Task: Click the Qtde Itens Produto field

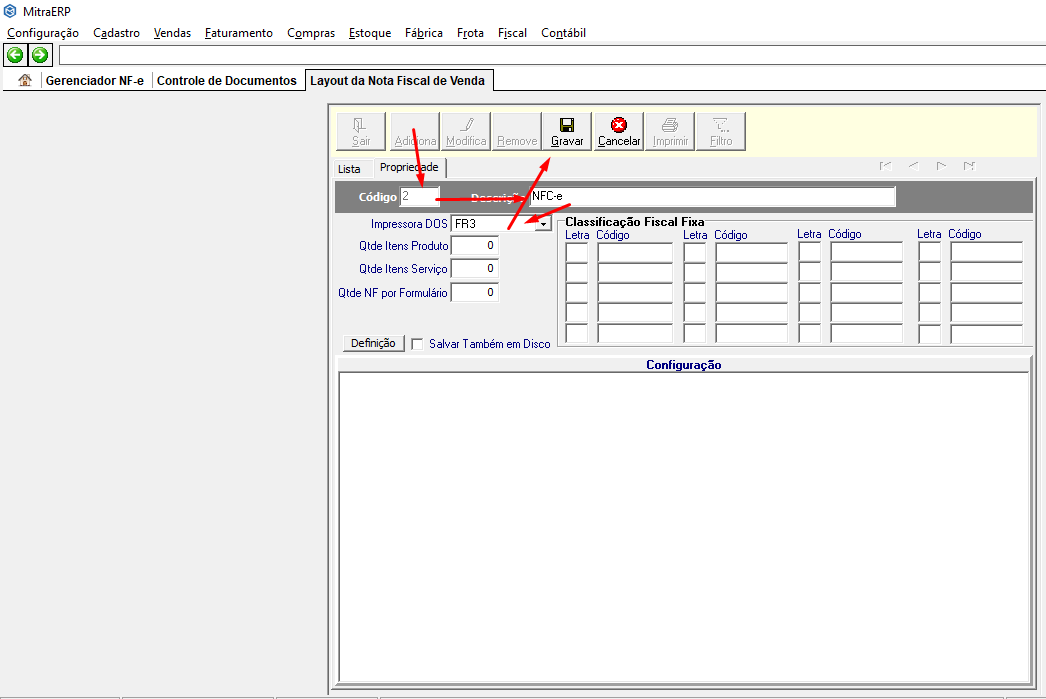Action: 475,245
